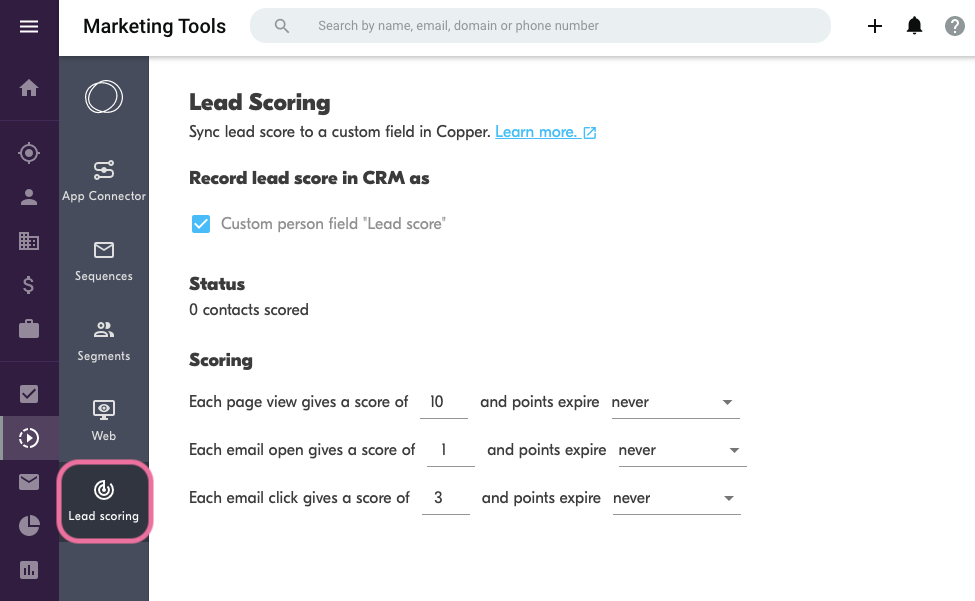The height and width of the screenshot is (601, 975).
Task: Click the "0 contacts scored" status text
Action: click(x=249, y=310)
